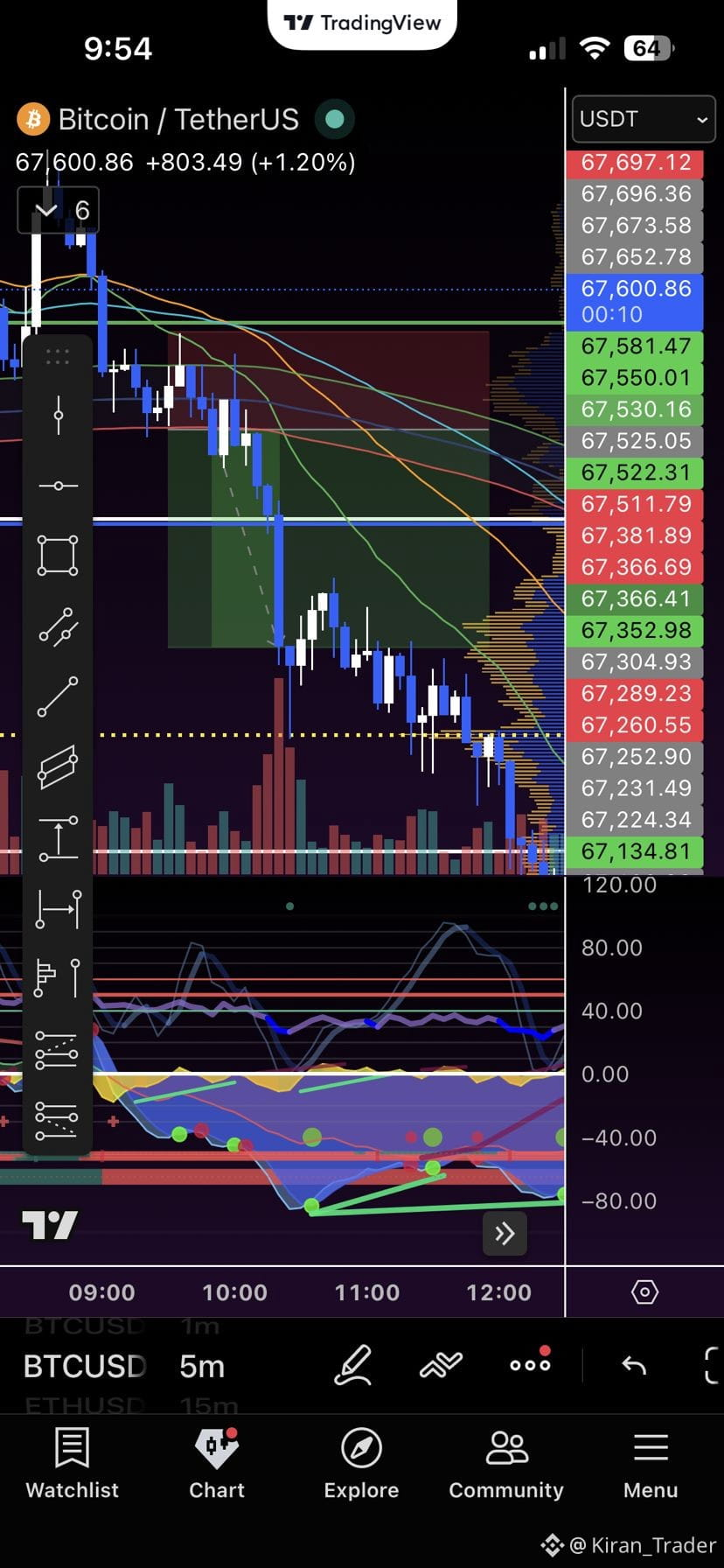Change the 5m timeframe selector
724x1568 pixels.
pyautogui.click(x=202, y=1366)
